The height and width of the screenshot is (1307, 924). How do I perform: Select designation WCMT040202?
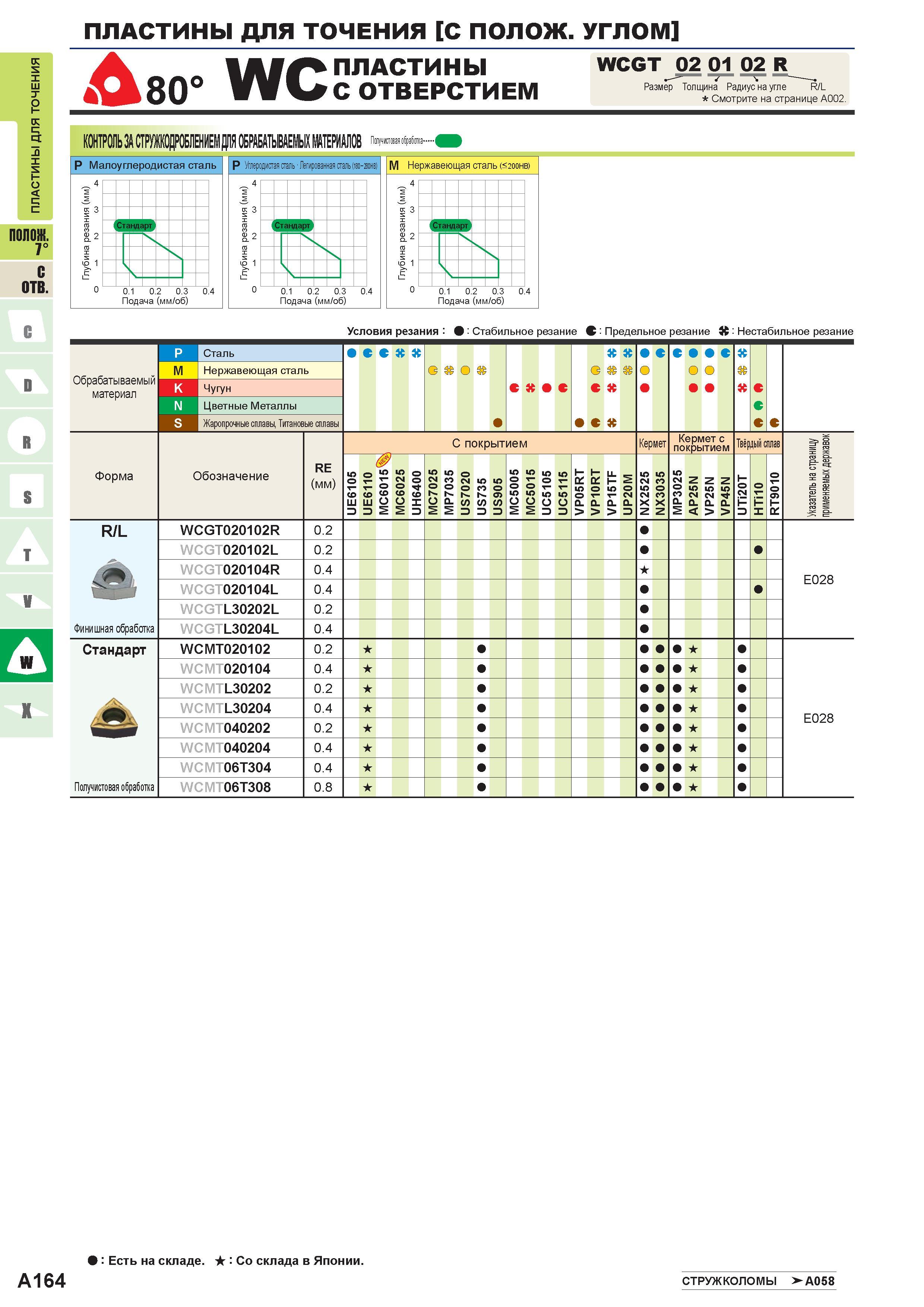[x=225, y=728]
